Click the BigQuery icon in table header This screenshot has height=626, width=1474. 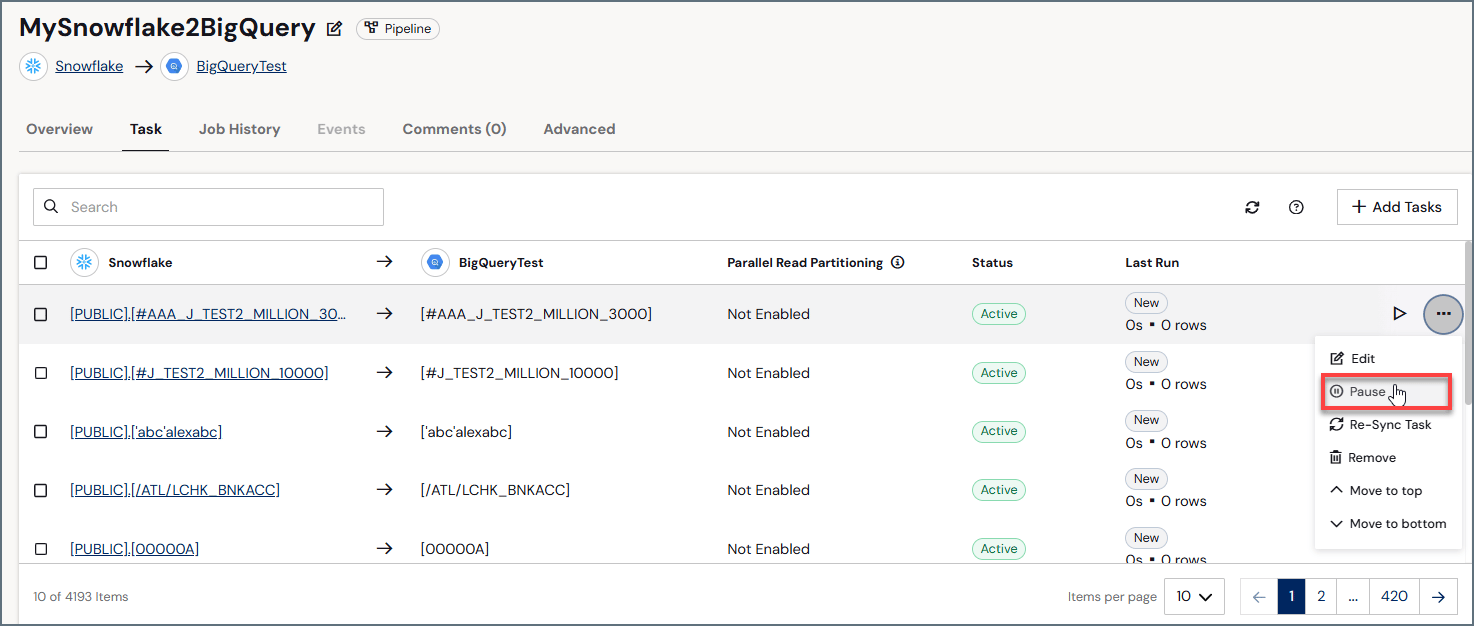point(435,262)
